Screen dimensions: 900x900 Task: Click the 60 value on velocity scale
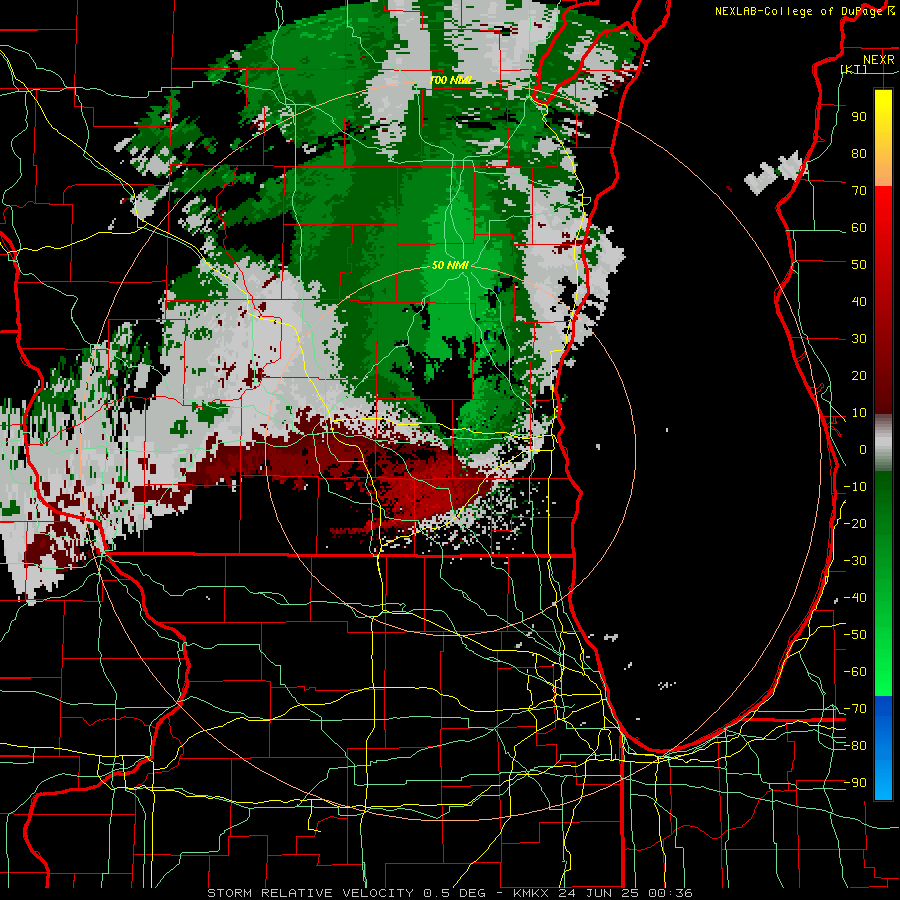tap(859, 227)
